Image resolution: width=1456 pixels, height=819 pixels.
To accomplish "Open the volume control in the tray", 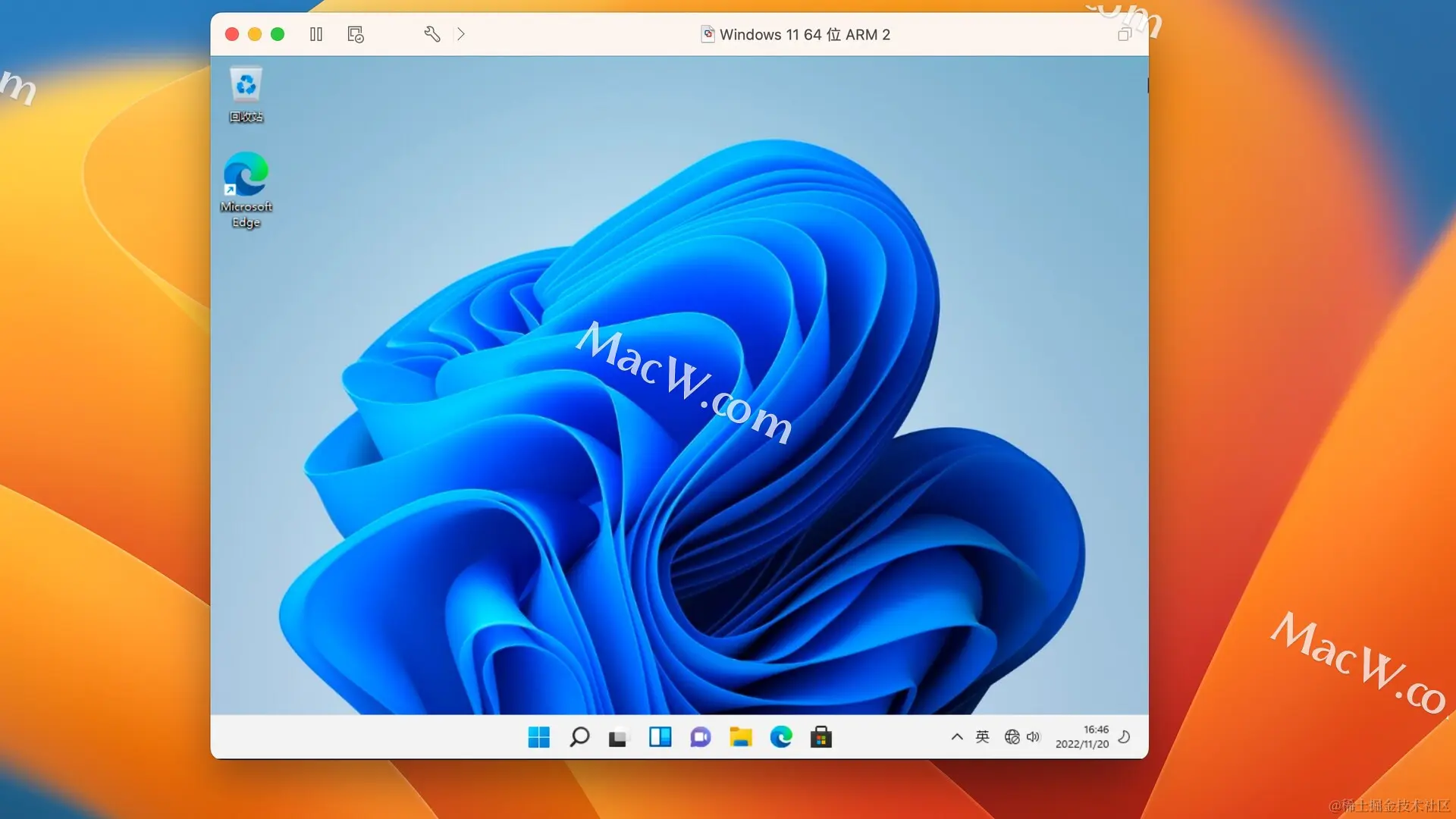I will (x=1034, y=737).
